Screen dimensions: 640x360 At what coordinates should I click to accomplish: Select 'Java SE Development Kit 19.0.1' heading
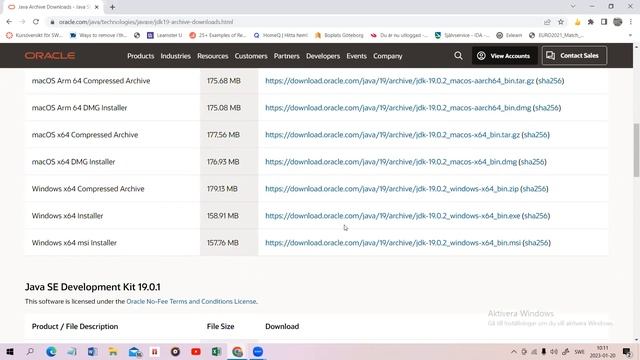click(93, 287)
